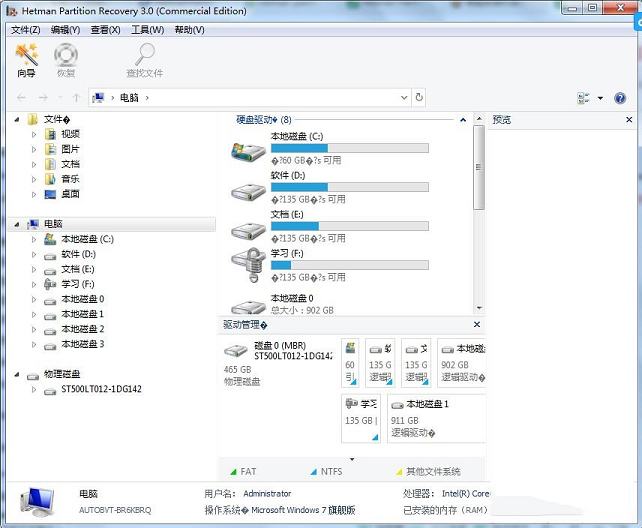Click the 磁盘 0 (MBR) physical disk icon
This screenshot has height=528, width=642.
click(x=235, y=351)
